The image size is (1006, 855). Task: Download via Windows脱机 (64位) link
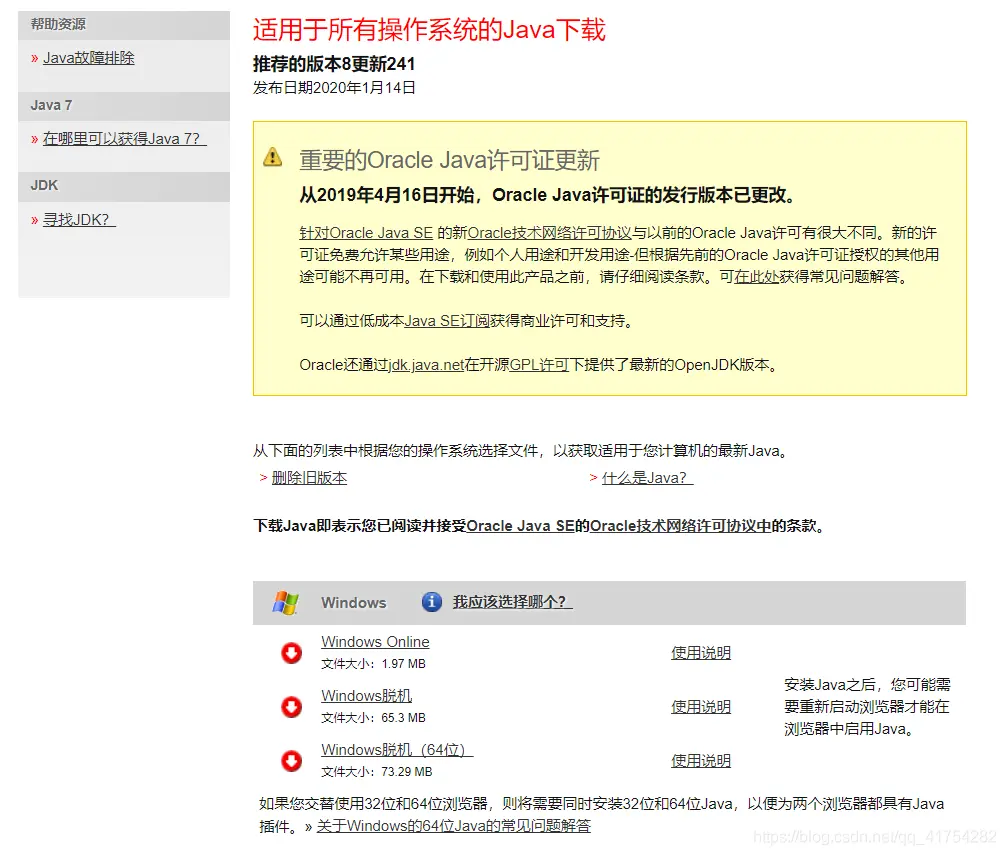(x=397, y=749)
